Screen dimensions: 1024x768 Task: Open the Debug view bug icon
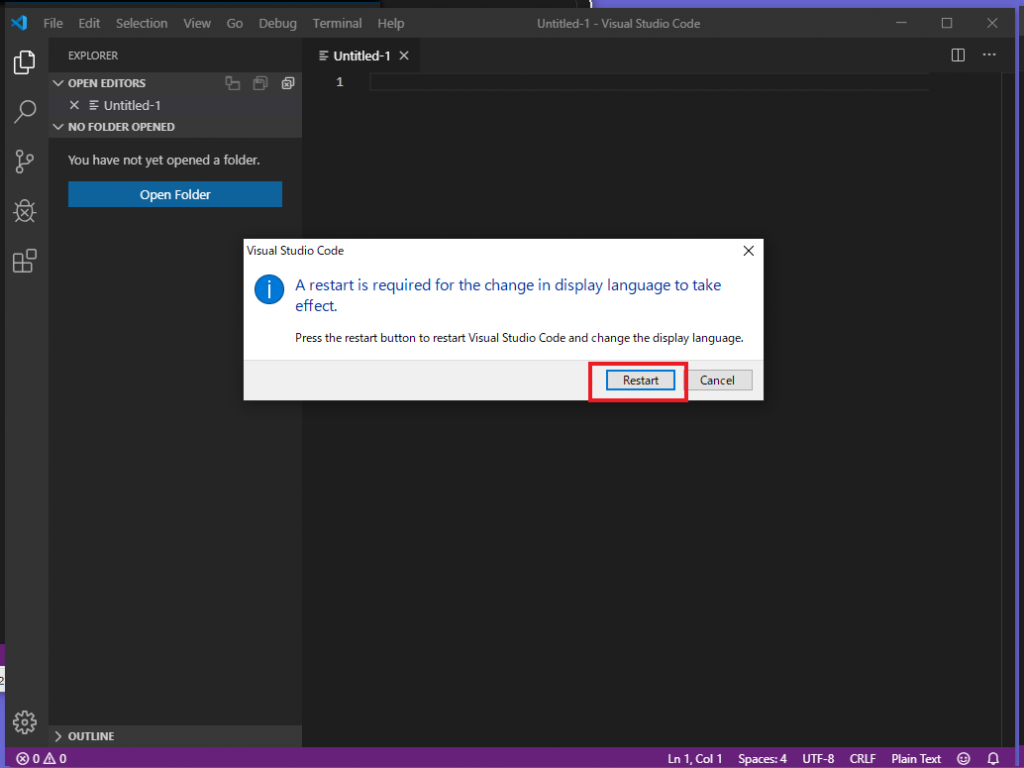point(25,211)
